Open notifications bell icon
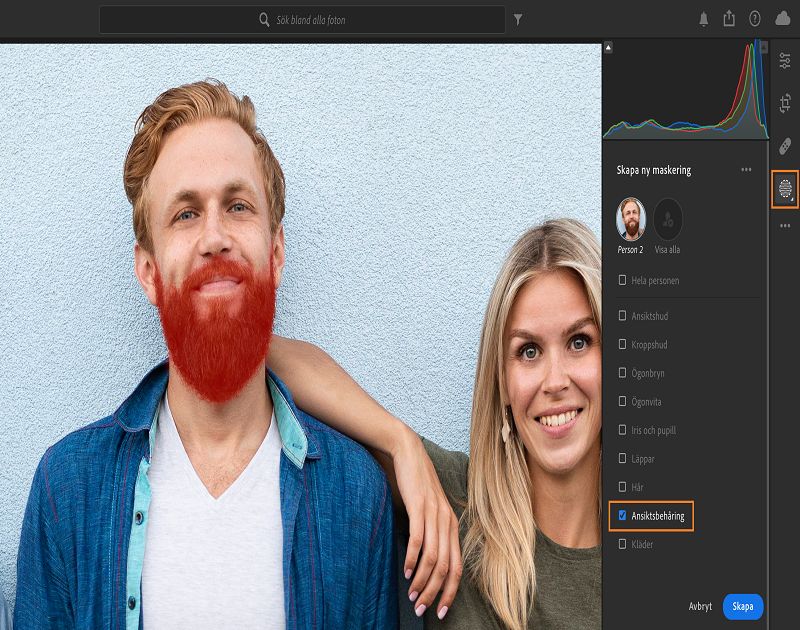800x630 pixels. (704, 19)
